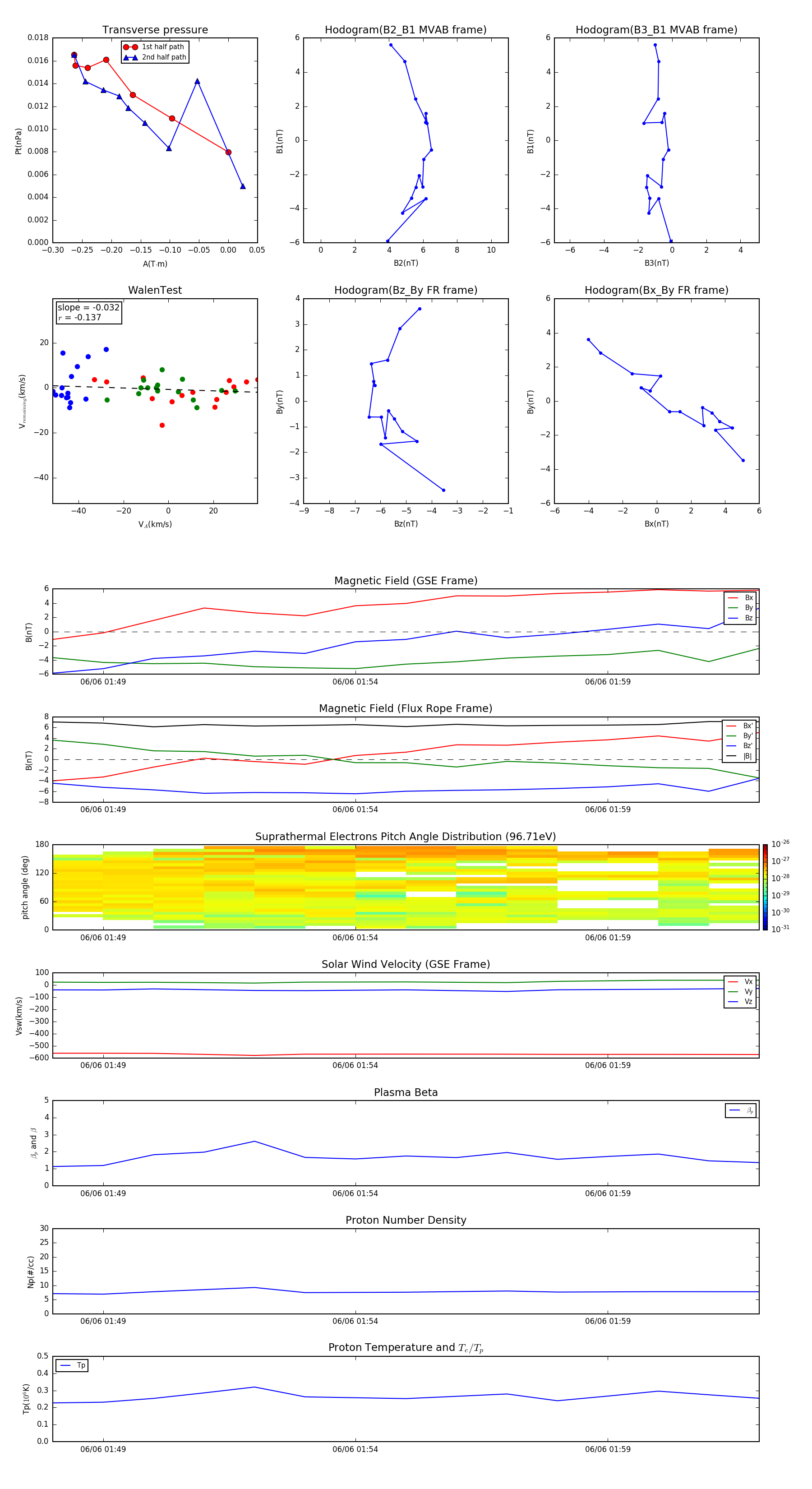Click the 'Vsw(km/s)' axis label
This screenshot has width=812, height=1489.
18,1016
